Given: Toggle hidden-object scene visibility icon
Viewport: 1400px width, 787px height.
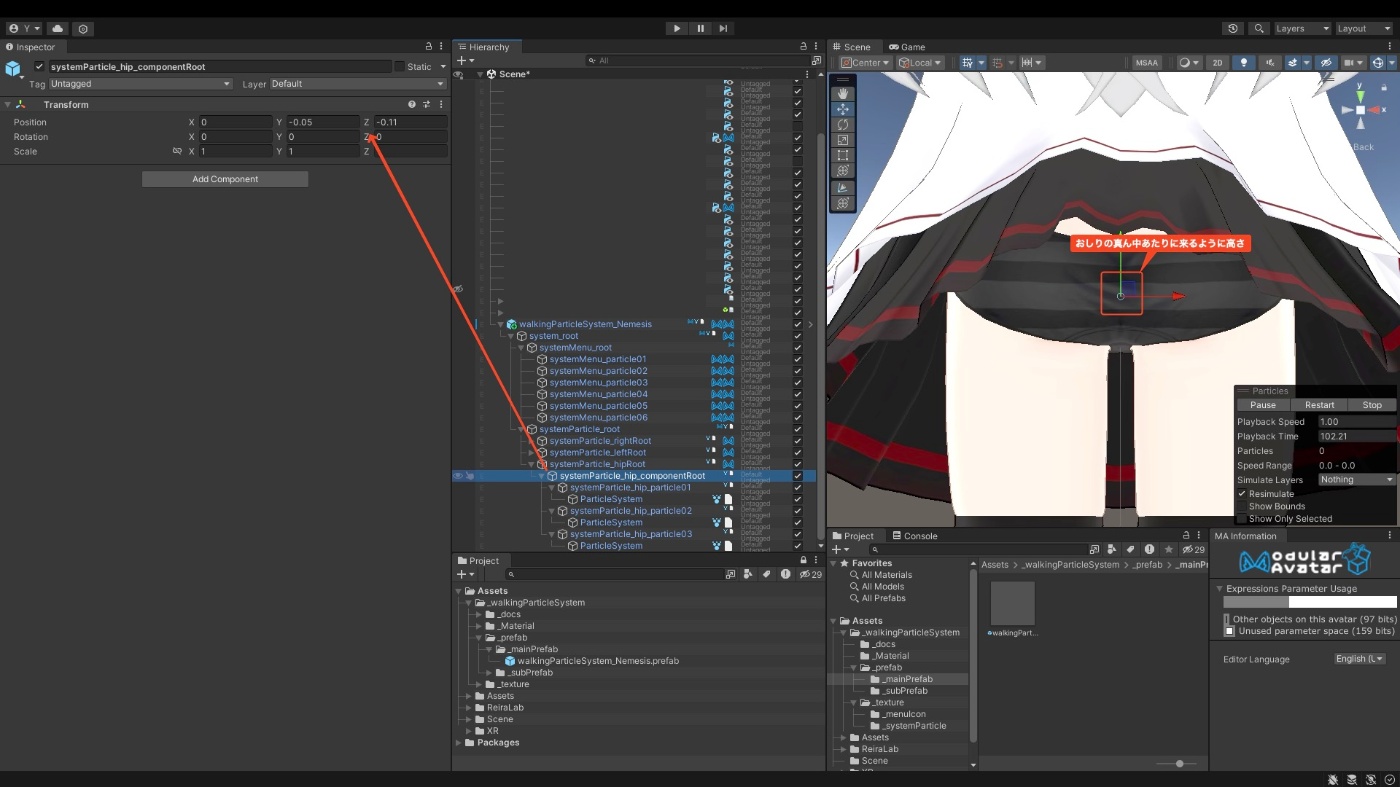Looking at the screenshot, I should point(1326,62).
